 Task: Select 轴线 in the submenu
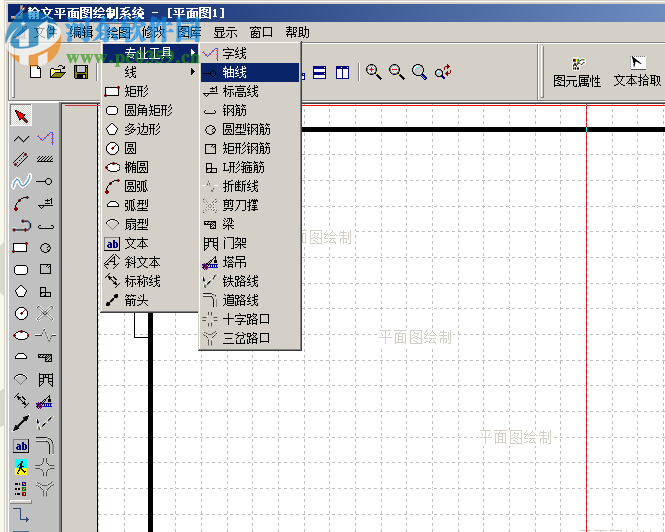[250, 73]
